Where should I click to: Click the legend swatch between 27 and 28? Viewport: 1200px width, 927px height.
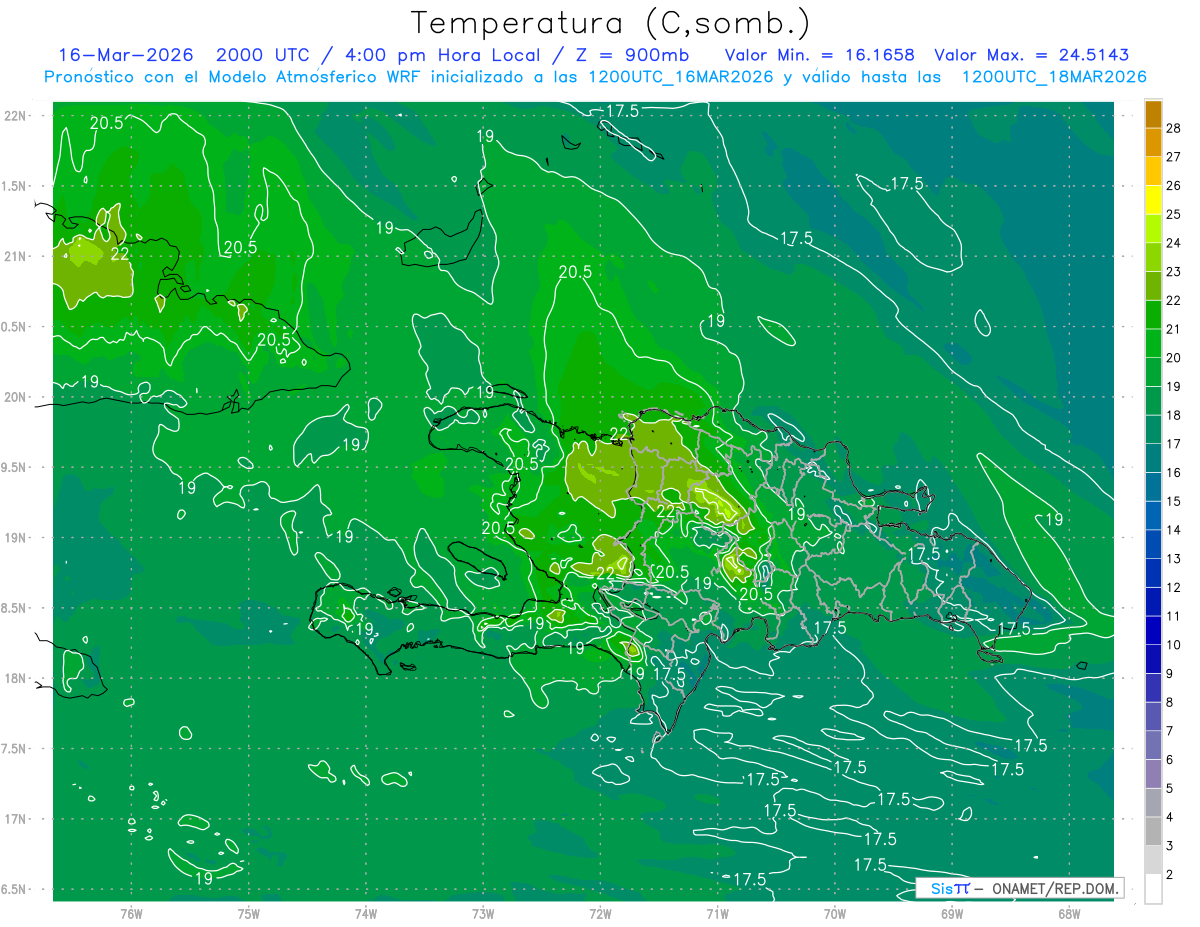[x=1153, y=142]
